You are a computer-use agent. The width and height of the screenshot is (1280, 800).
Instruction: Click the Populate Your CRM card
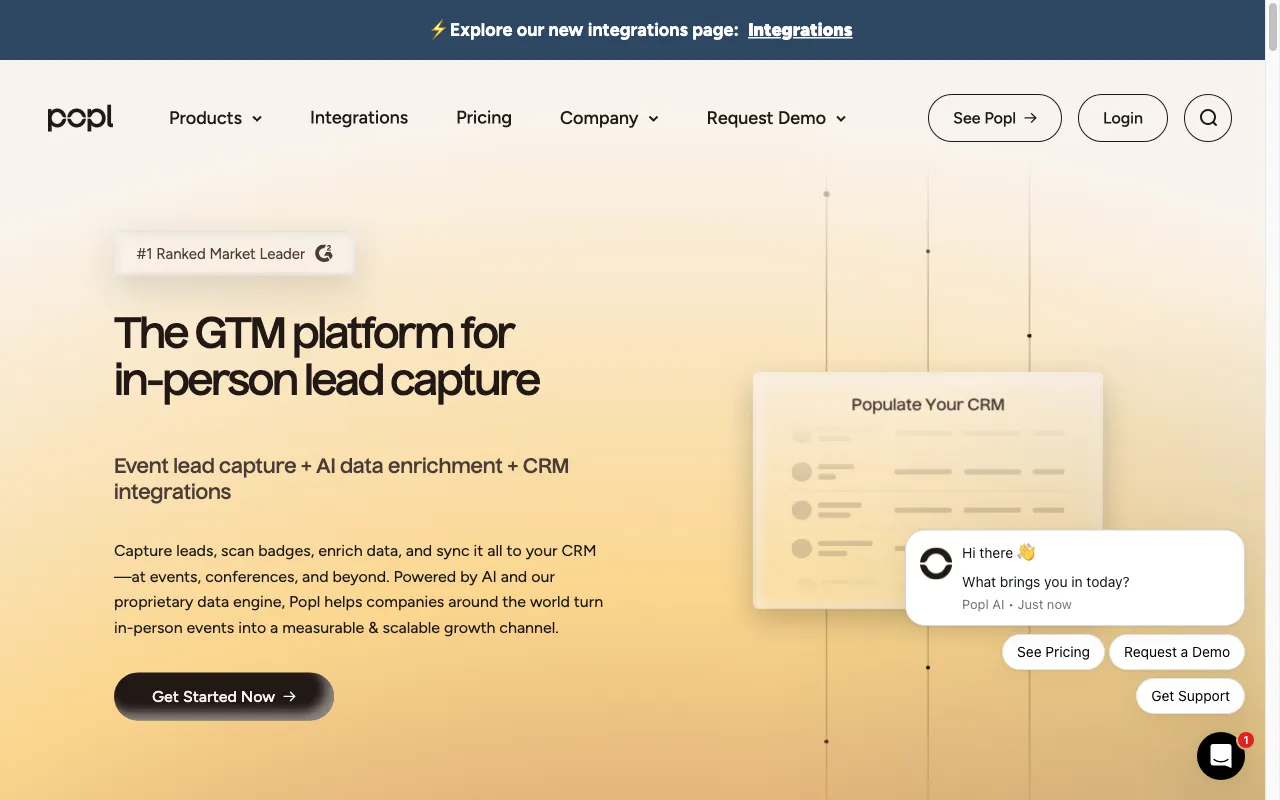928,490
